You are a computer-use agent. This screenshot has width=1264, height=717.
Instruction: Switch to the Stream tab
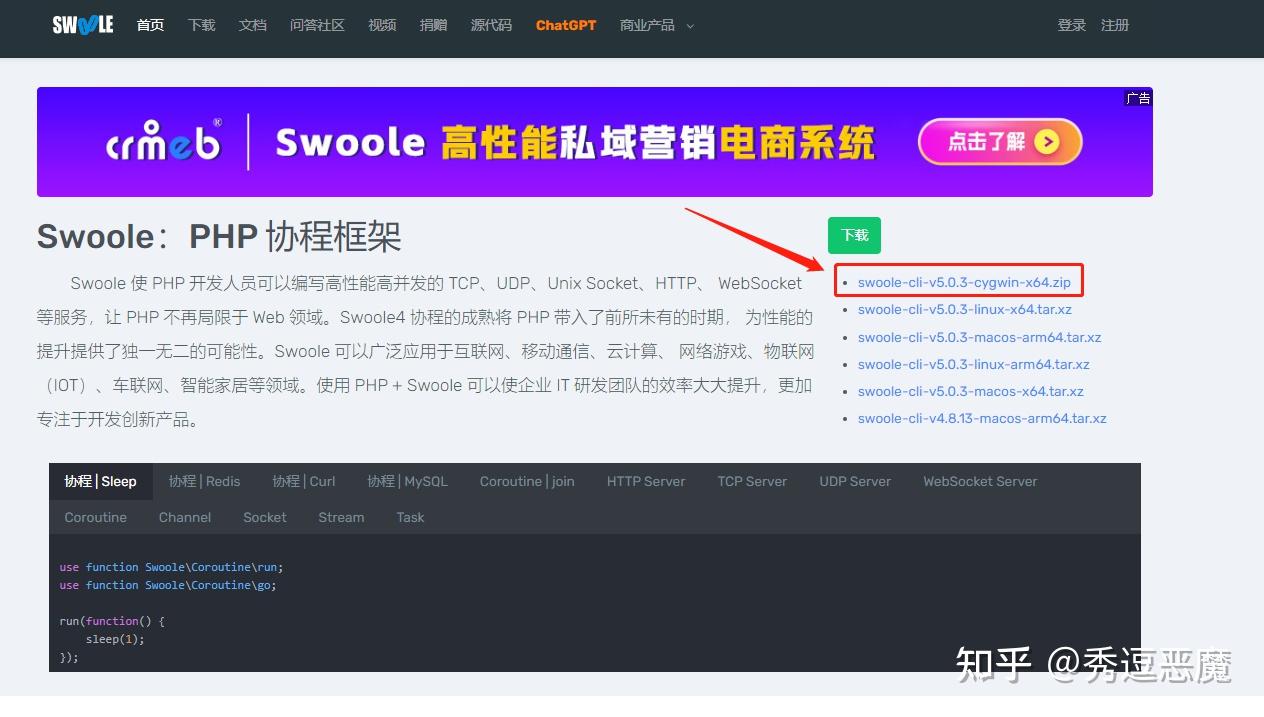pos(341,517)
